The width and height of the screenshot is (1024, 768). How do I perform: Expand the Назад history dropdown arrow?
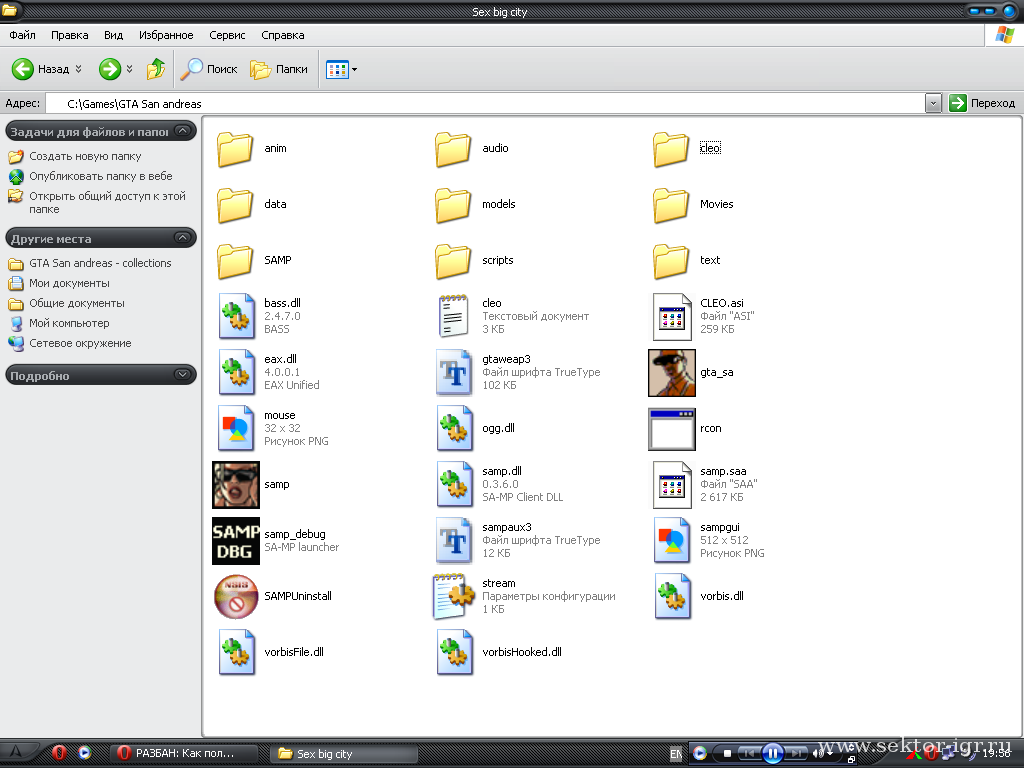pyautogui.click(x=79, y=69)
